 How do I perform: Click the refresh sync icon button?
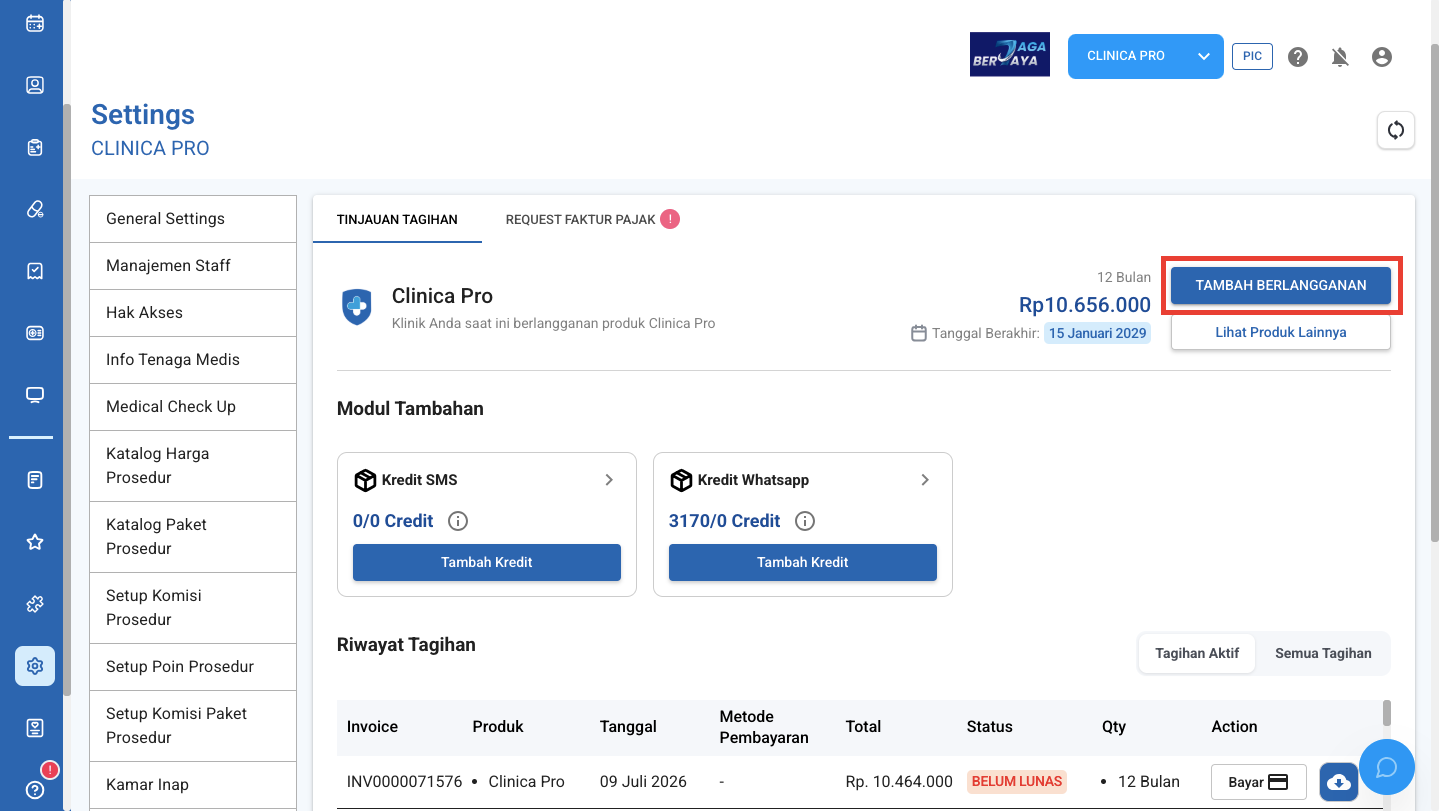1396,130
